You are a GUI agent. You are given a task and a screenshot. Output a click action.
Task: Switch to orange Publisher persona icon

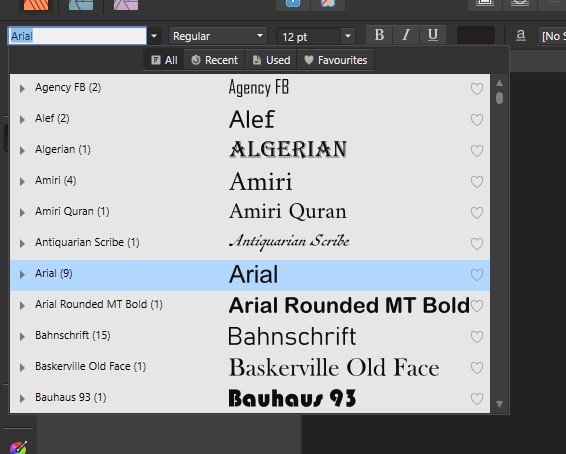tap(36, 5)
